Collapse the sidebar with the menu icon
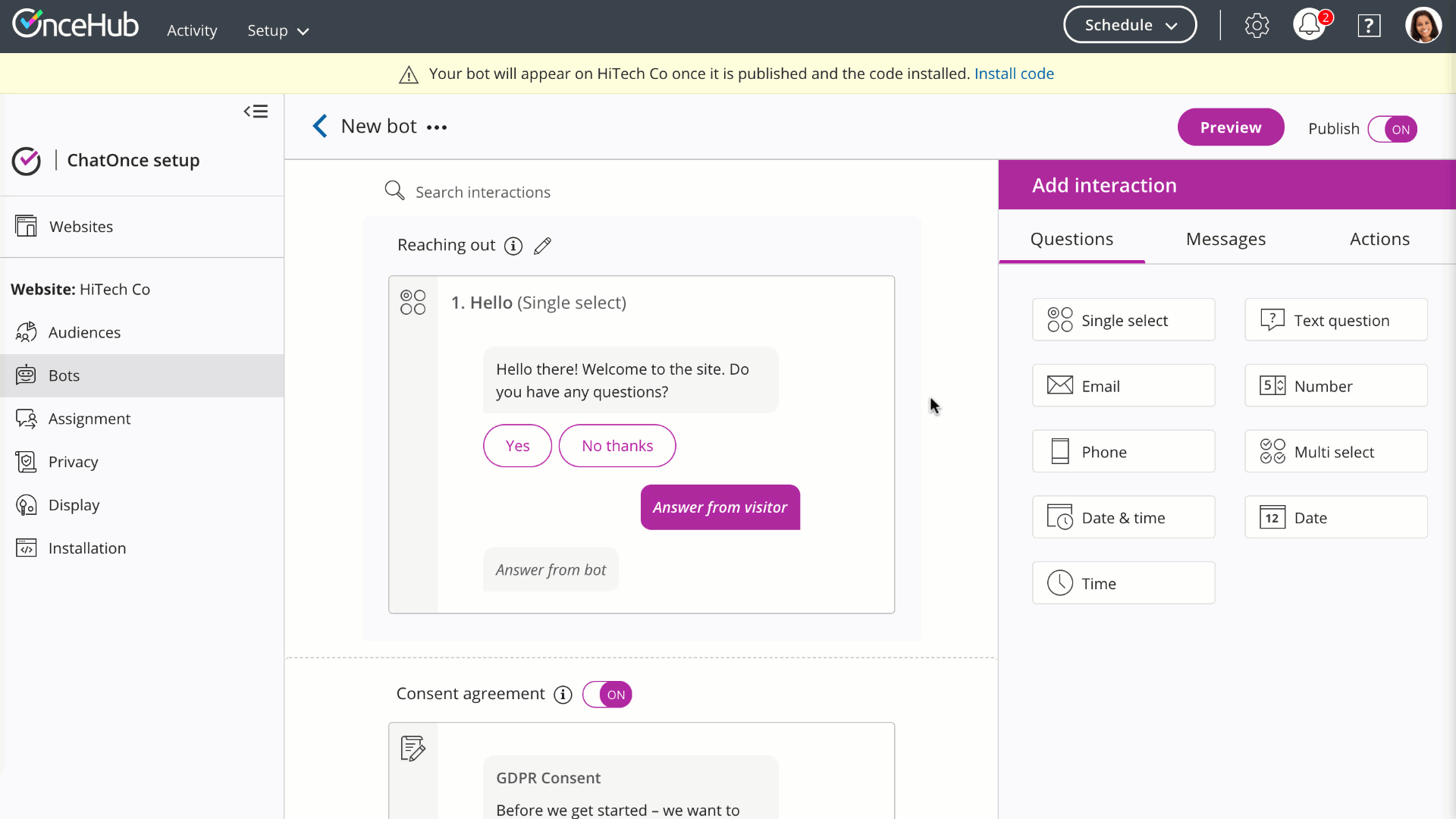 click(256, 111)
